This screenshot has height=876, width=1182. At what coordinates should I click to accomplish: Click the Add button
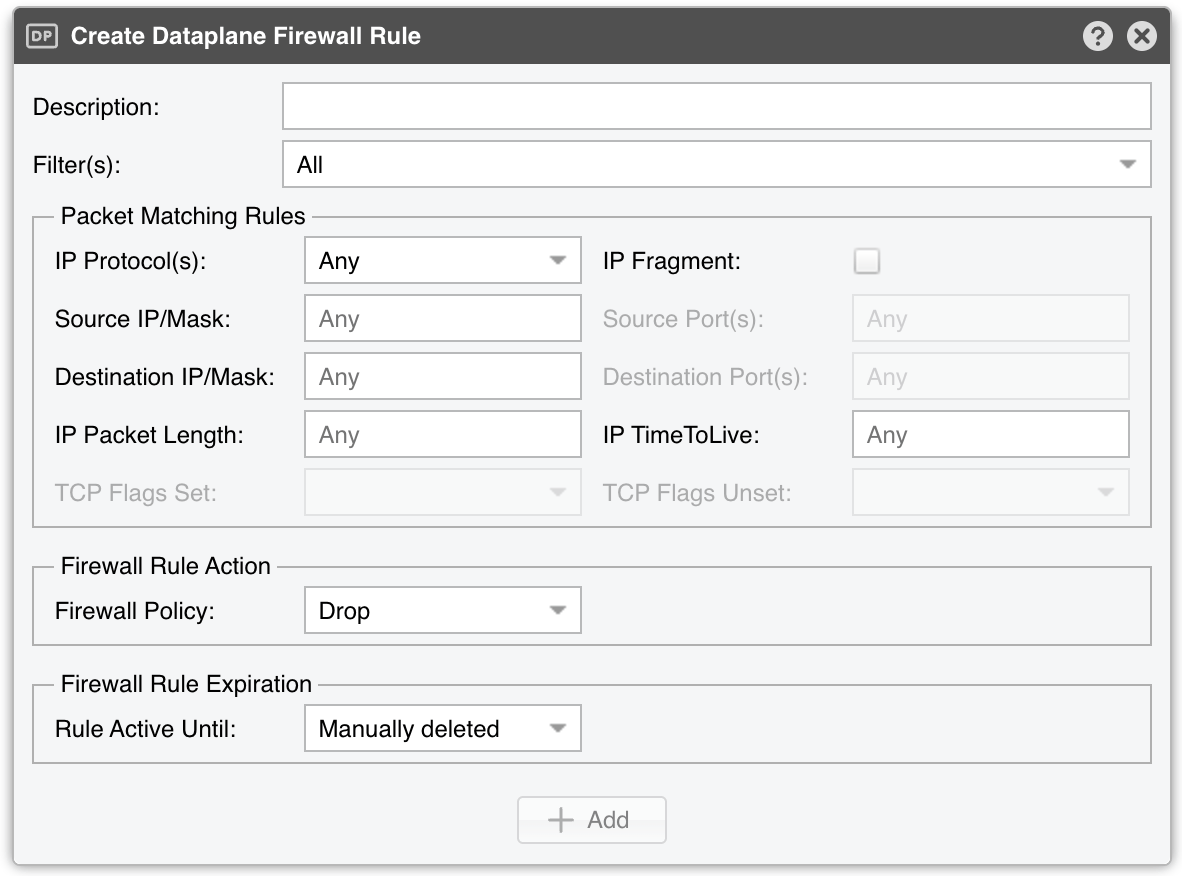592,819
